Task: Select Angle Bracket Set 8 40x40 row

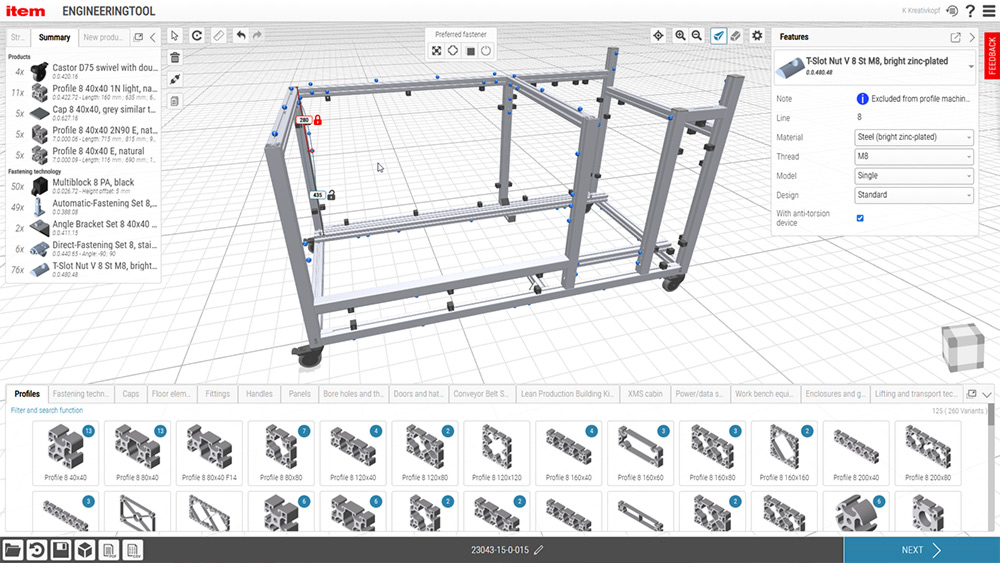Action: pyautogui.click(x=83, y=228)
